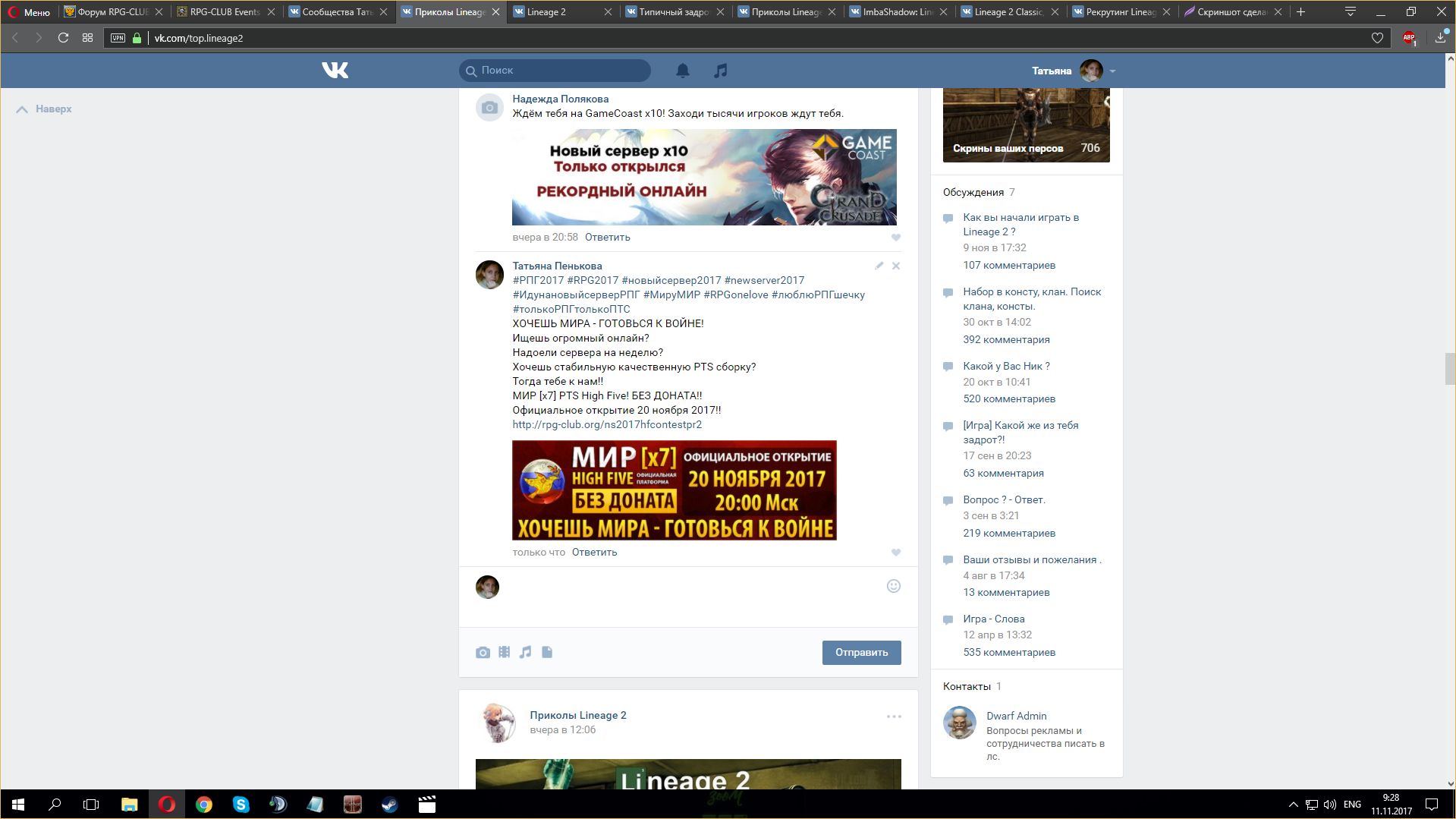Image resolution: width=1456 pixels, height=819 pixels.
Task: Edit Татьяна Пенькова's comment with pencil
Action: click(x=879, y=266)
